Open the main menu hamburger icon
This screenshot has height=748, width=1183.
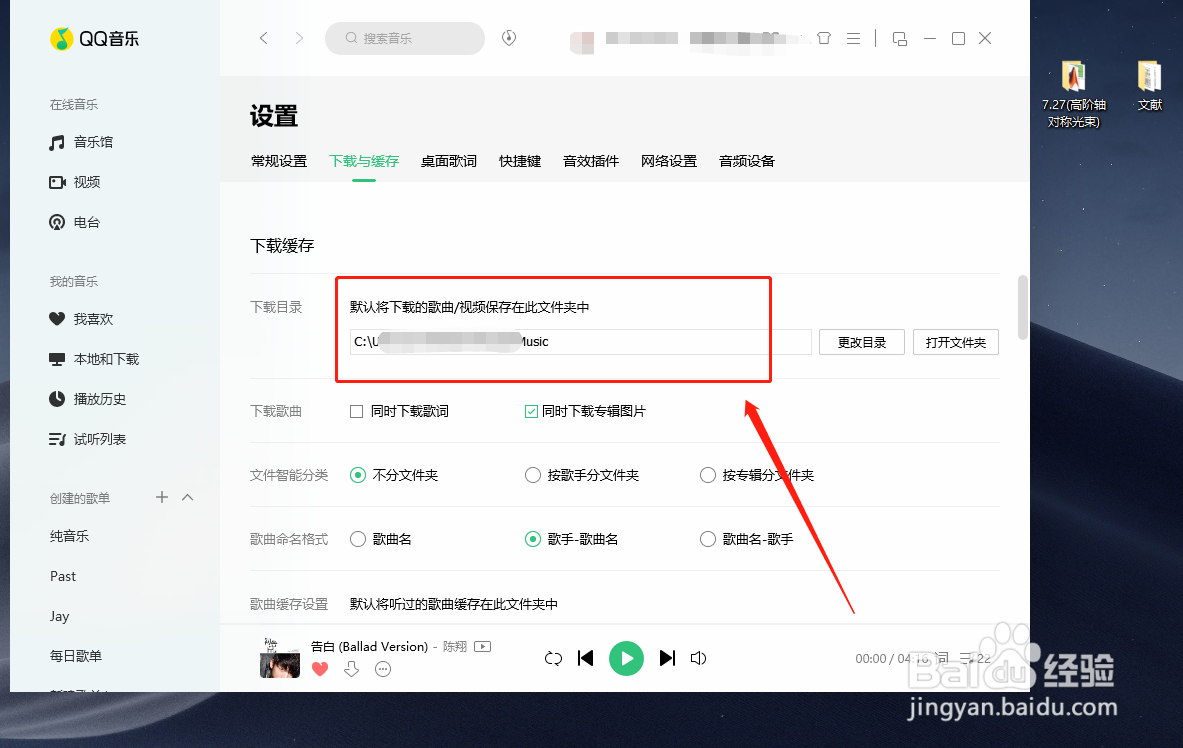tap(853, 38)
